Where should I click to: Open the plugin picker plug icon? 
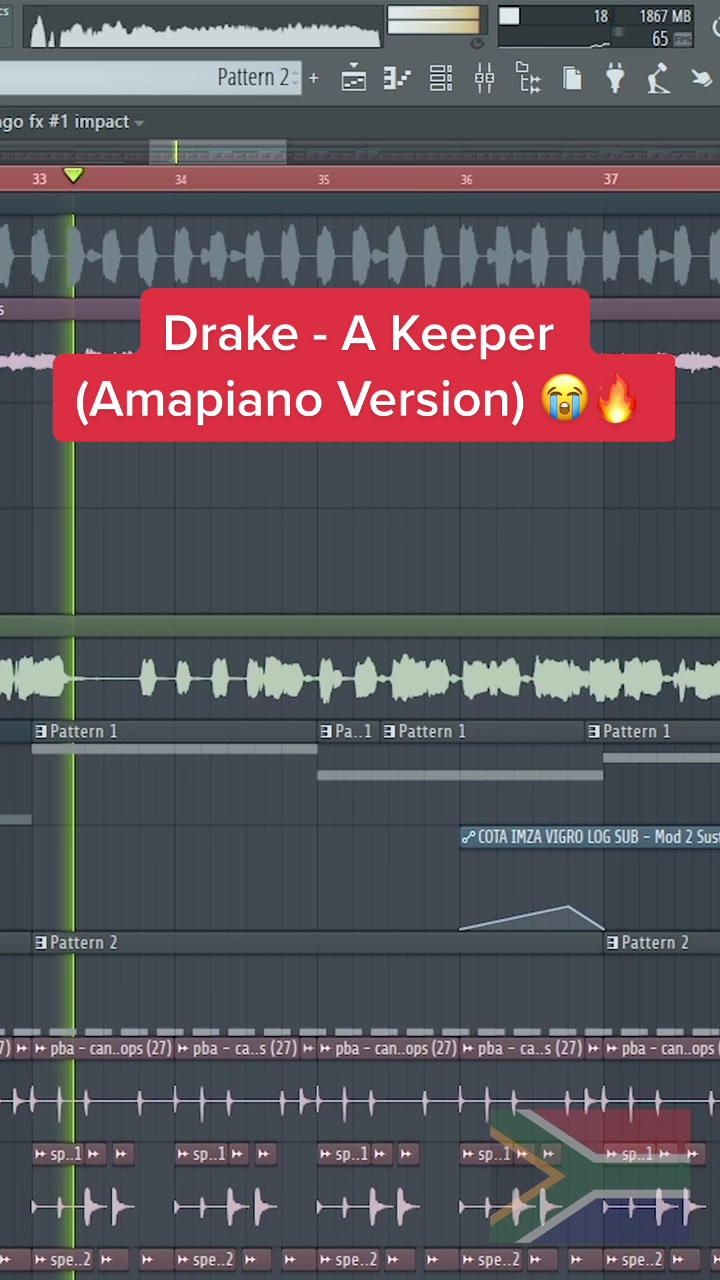tap(615, 78)
